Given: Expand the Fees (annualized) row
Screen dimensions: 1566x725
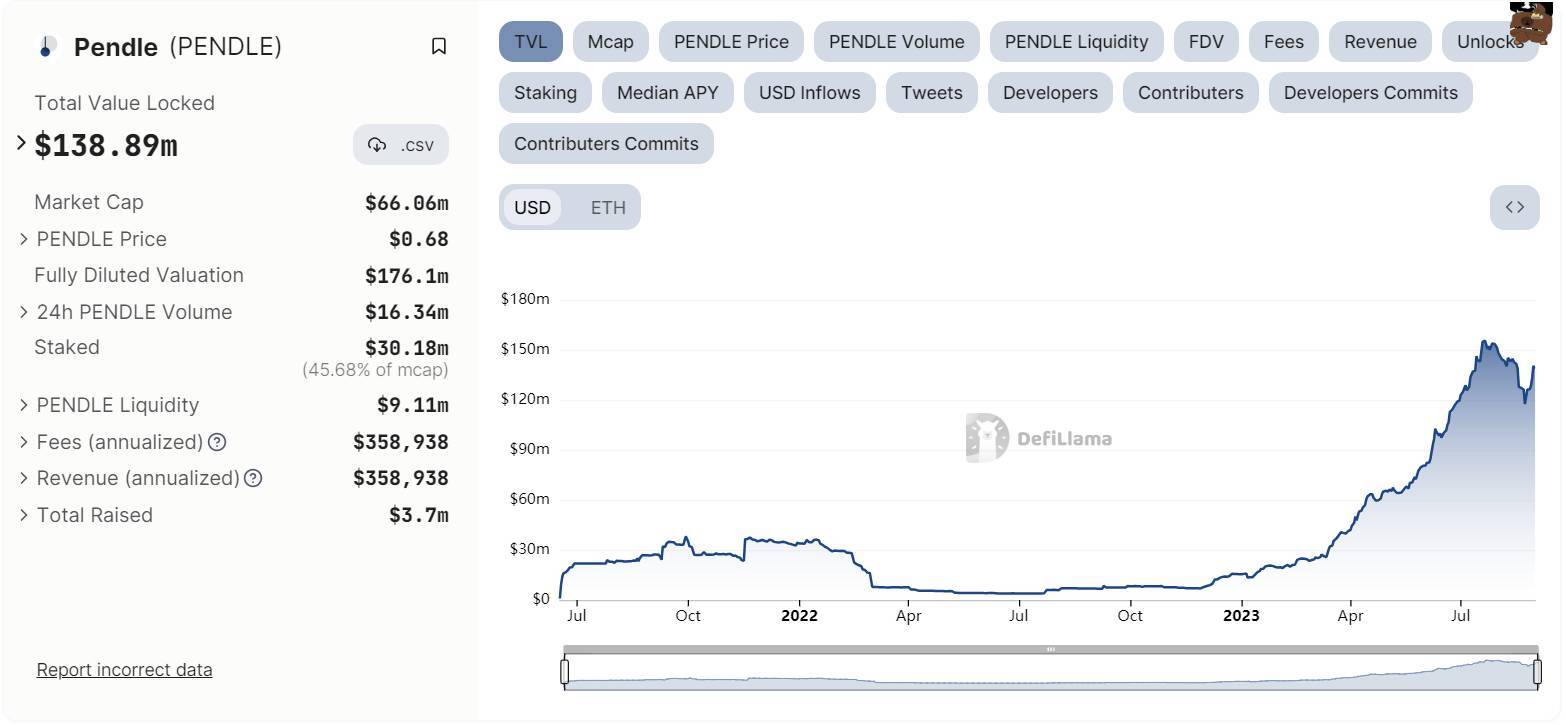Looking at the screenshot, I should 24,442.
